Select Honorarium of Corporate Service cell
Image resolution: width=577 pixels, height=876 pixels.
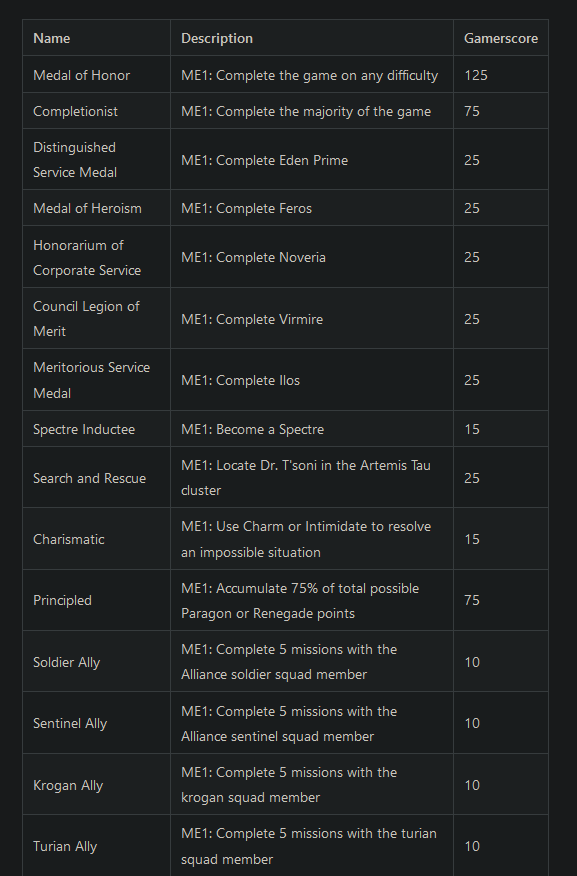coord(87,258)
